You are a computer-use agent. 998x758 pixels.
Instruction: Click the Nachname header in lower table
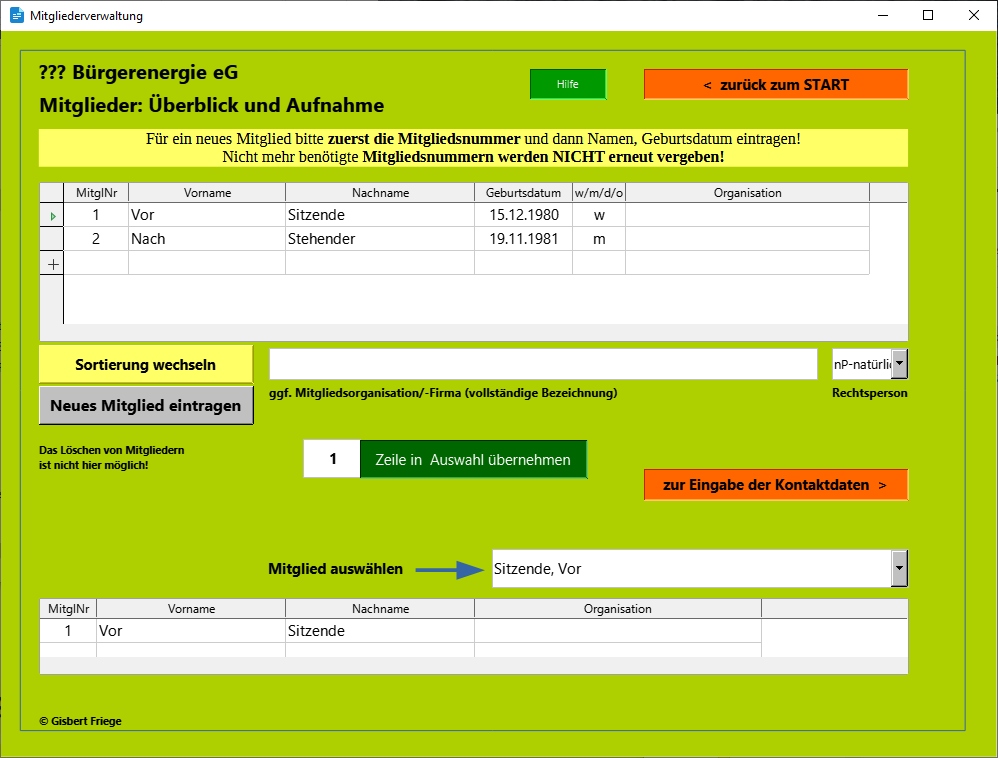coord(380,609)
